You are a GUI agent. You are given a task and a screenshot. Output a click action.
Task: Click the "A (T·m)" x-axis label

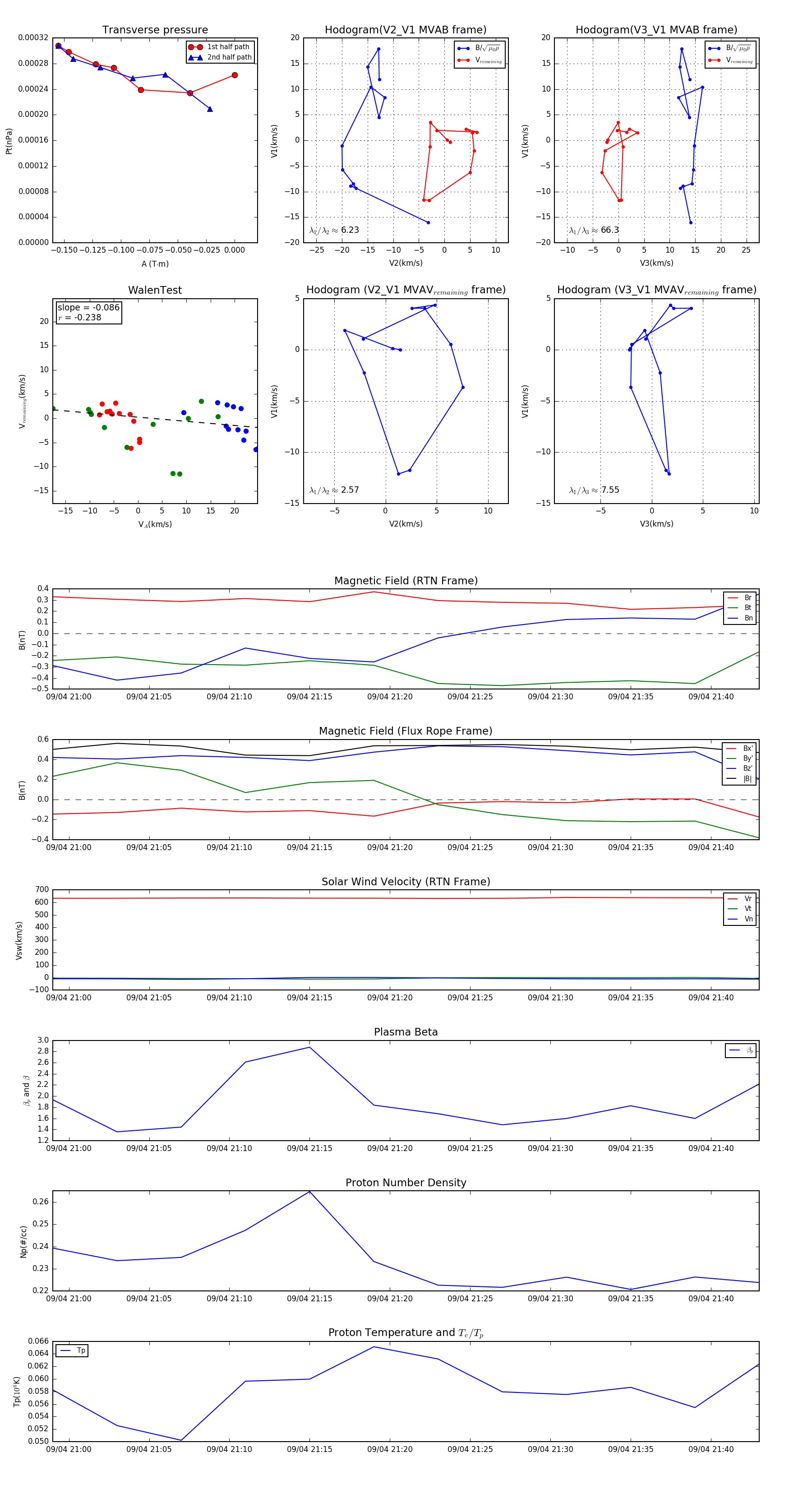tap(155, 264)
